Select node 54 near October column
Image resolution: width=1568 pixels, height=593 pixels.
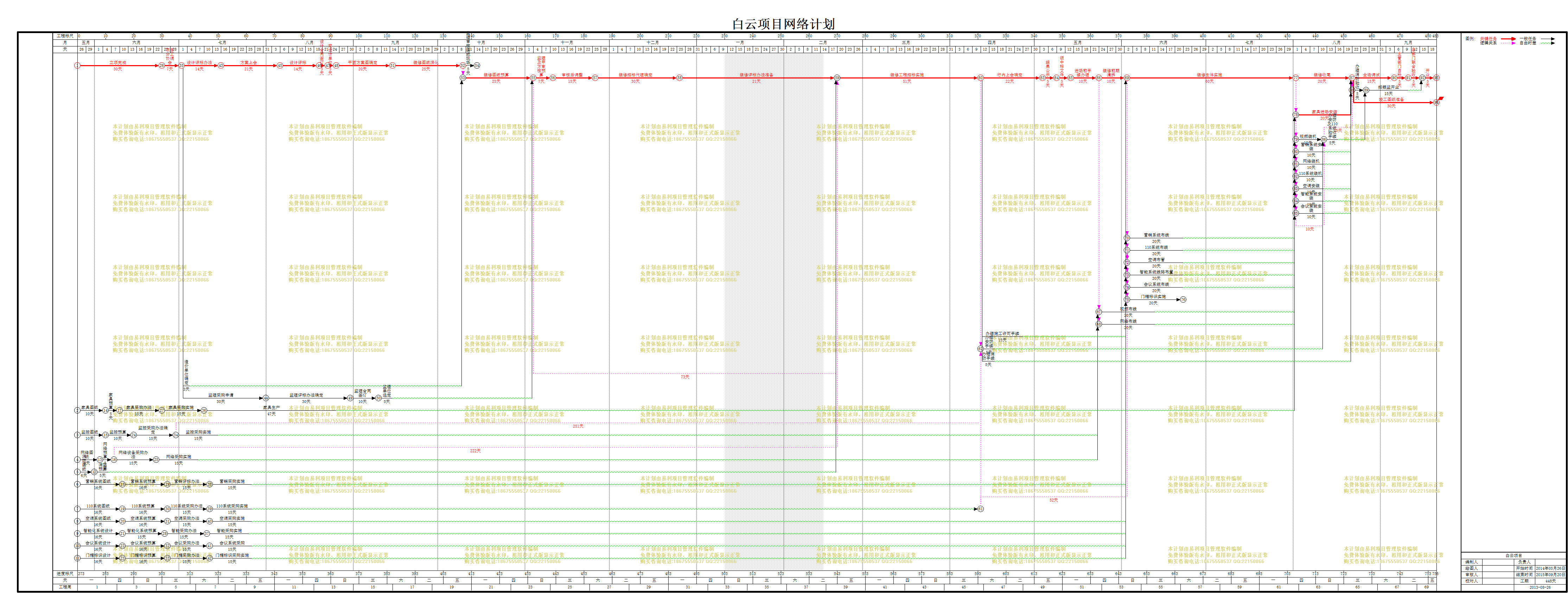[477, 66]
